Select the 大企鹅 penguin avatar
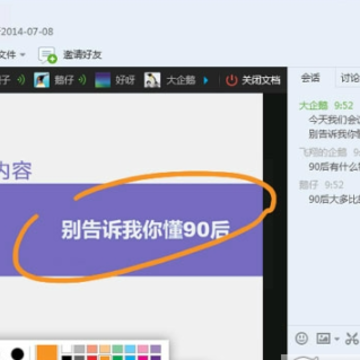 coord(152,80)
